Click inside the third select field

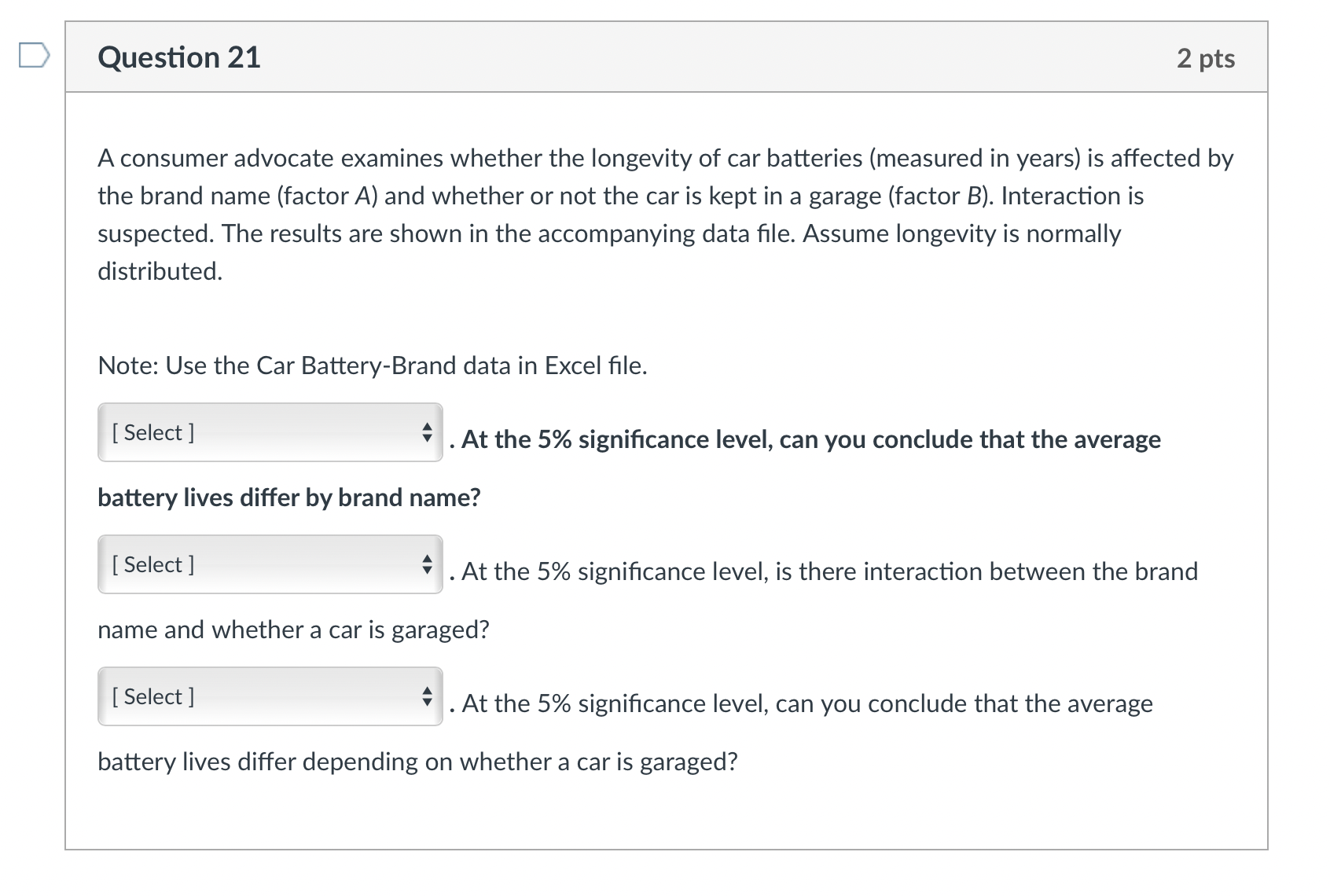(236, 696)
